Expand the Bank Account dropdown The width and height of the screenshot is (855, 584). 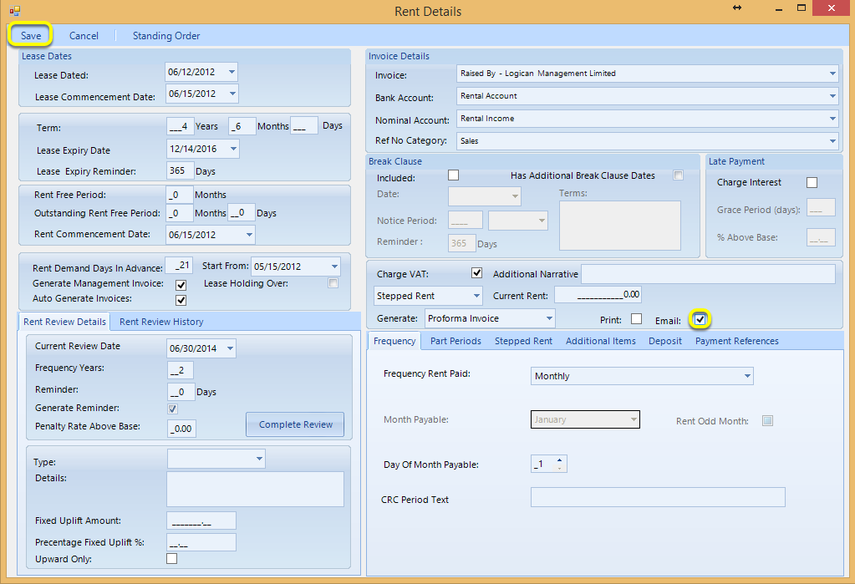832,96
